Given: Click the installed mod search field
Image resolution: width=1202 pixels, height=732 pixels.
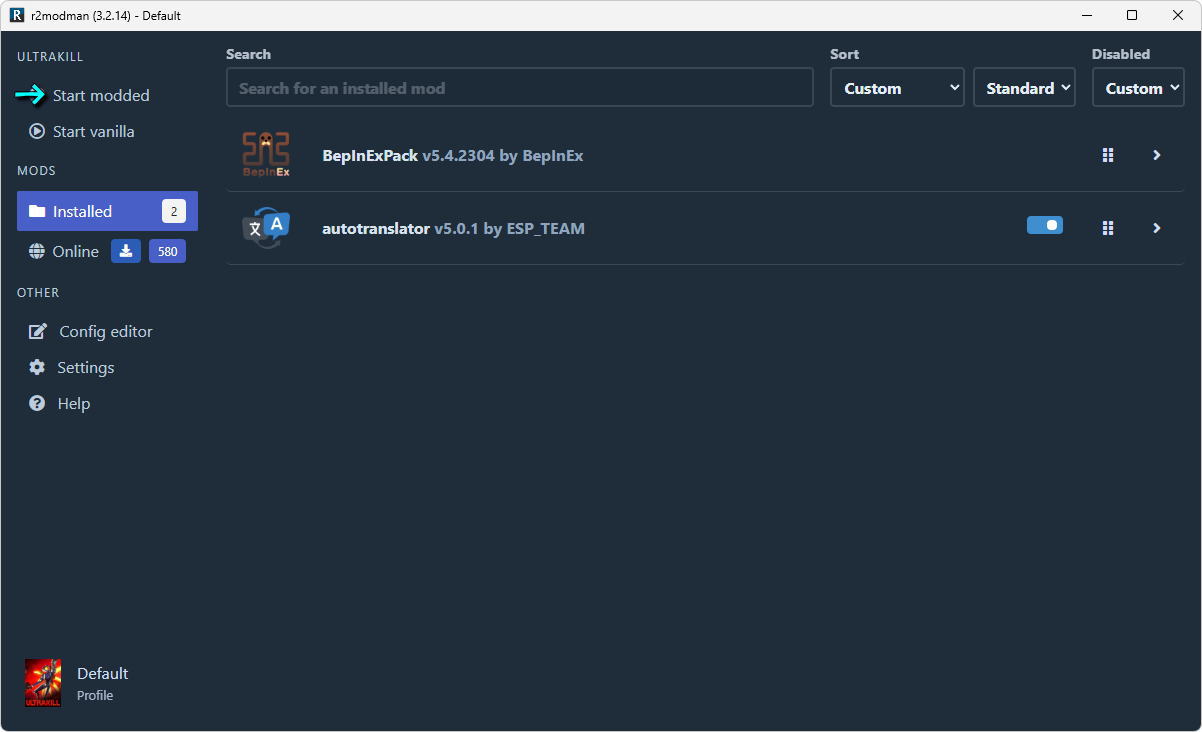Looking at the screenshot, I should [519, 88].
